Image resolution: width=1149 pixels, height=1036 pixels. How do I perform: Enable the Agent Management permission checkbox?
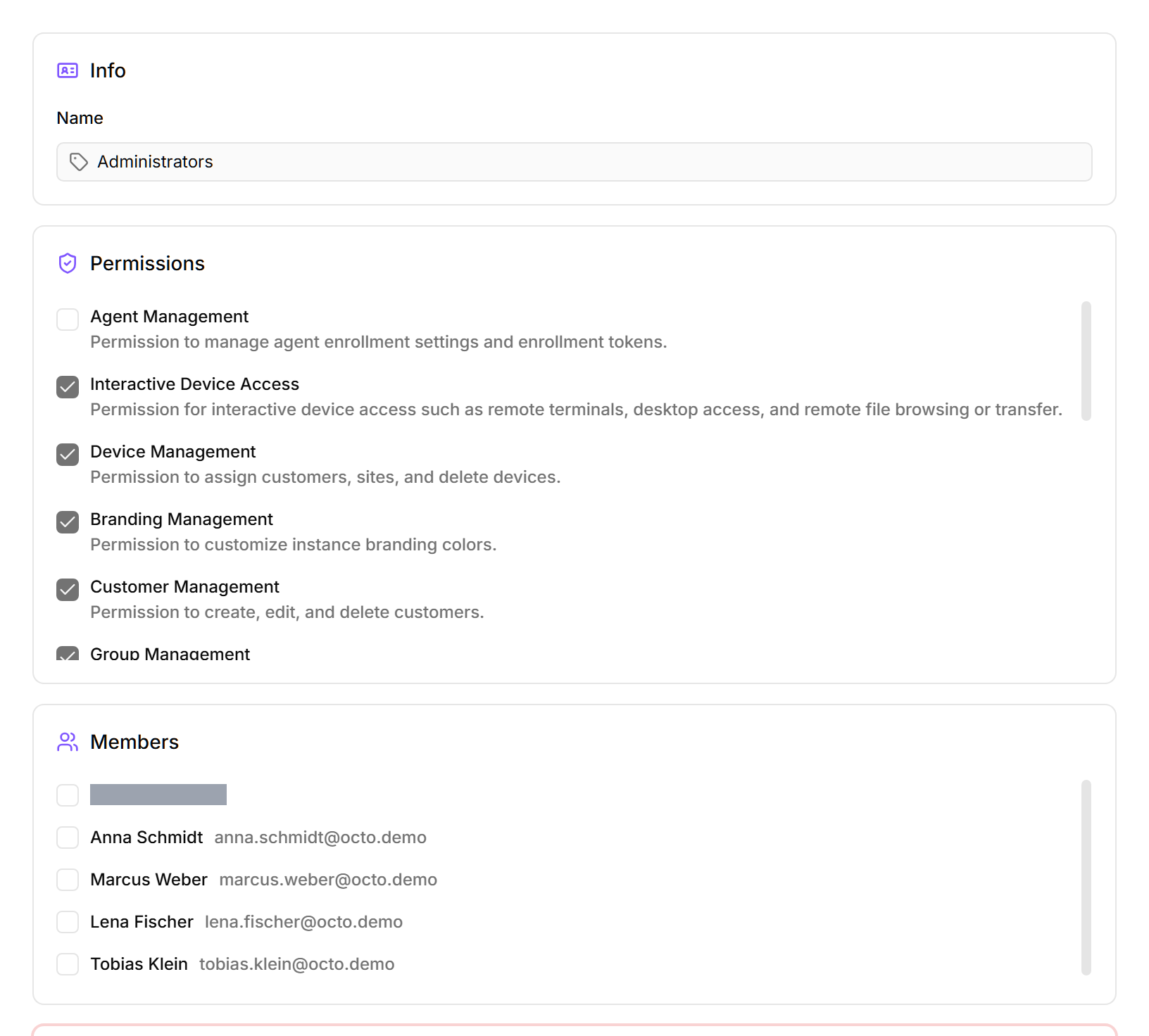pyautogui.click(x=68, y=320)
